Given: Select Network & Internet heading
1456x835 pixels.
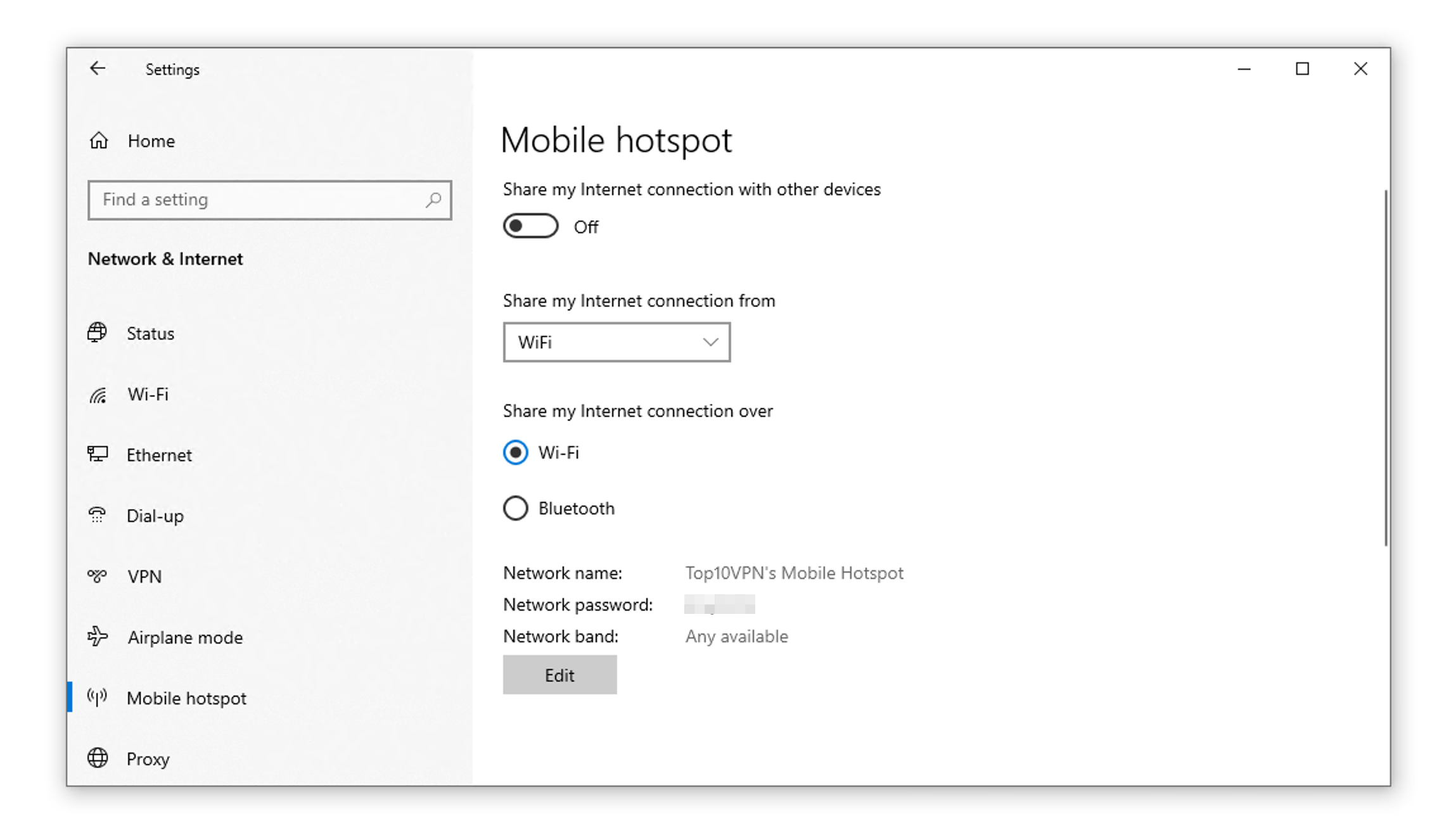Looking at the screenshot, I should pyautogui.click(x=165, y=258).
